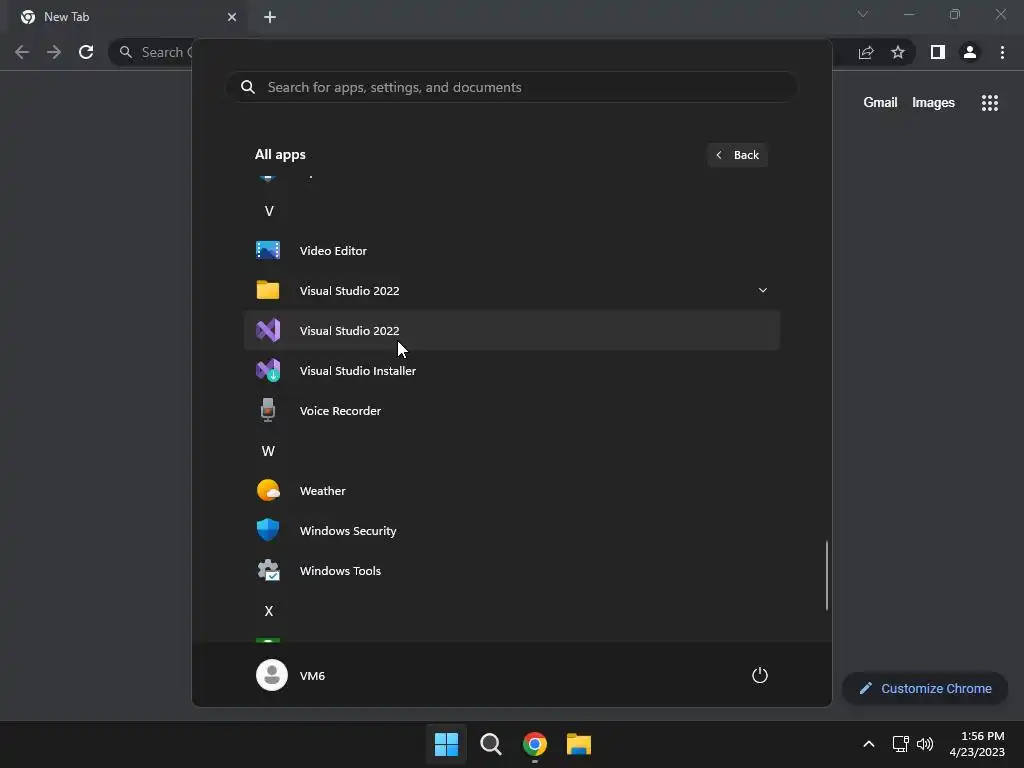The height and width of the screenshot is (768, 1024).
Task: Jump to letter W section header
Action: tap(268, 451)
